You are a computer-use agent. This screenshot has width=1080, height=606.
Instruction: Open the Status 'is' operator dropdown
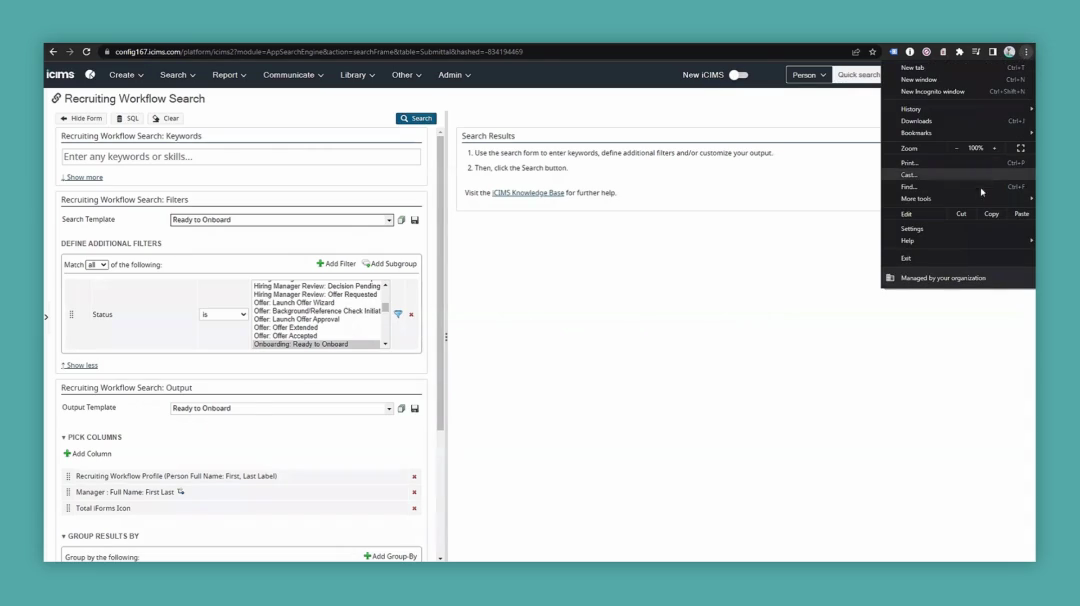point(223,314)
